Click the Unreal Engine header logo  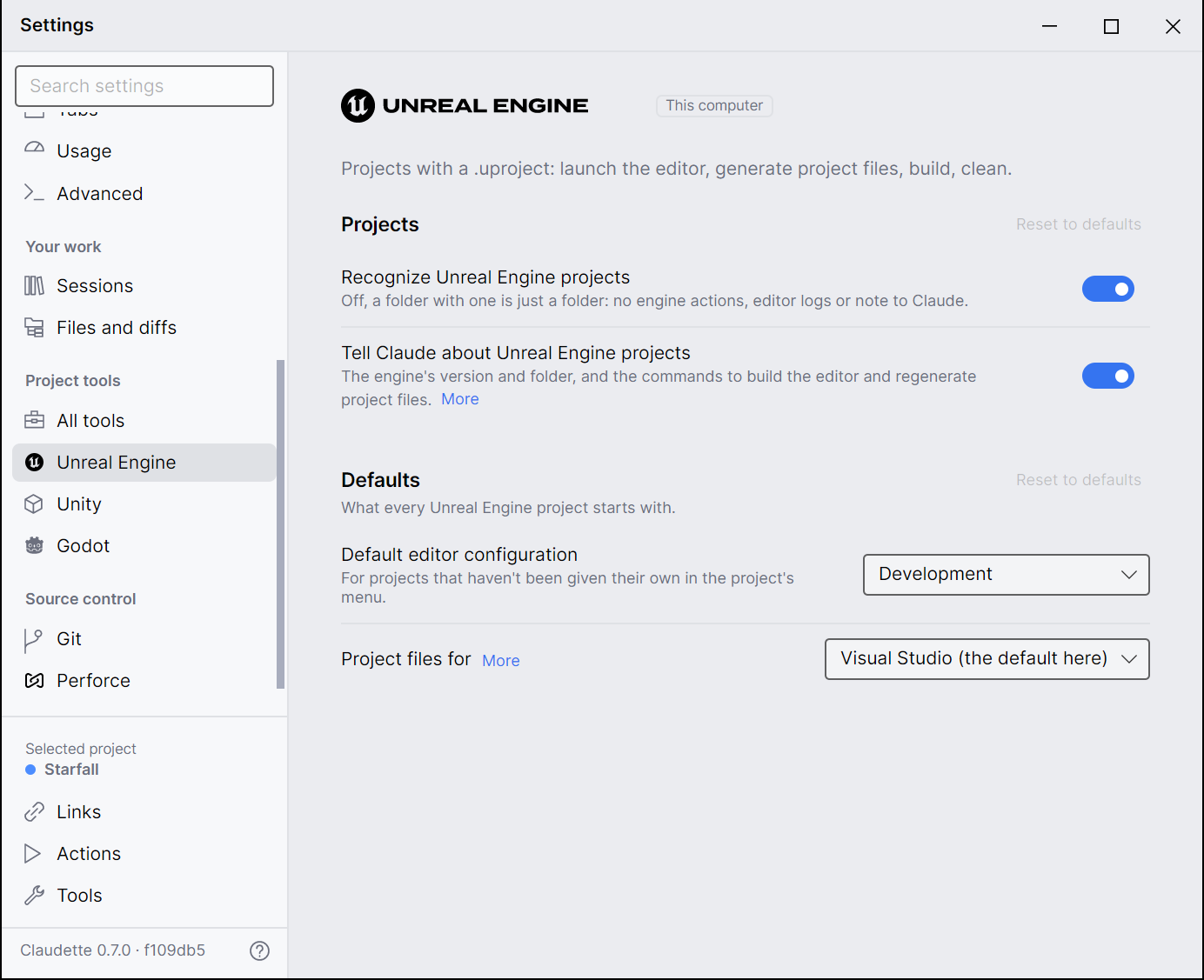(x=465, y=105)
